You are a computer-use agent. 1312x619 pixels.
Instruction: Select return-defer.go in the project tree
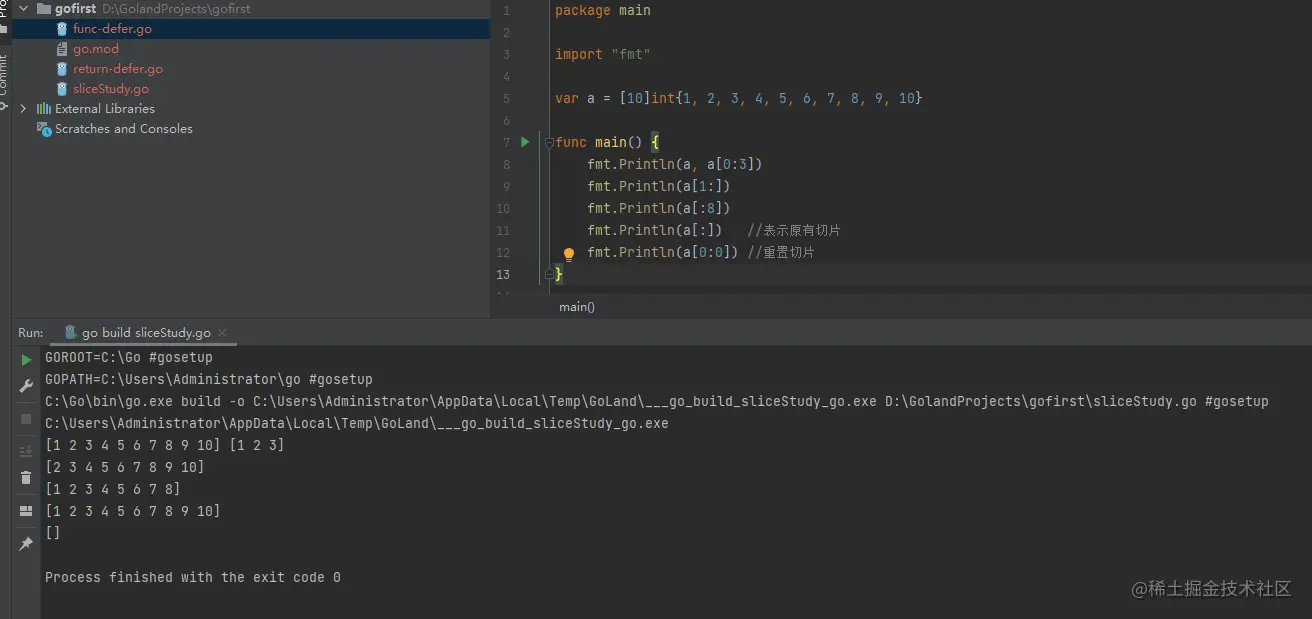[x=118, y=69]
